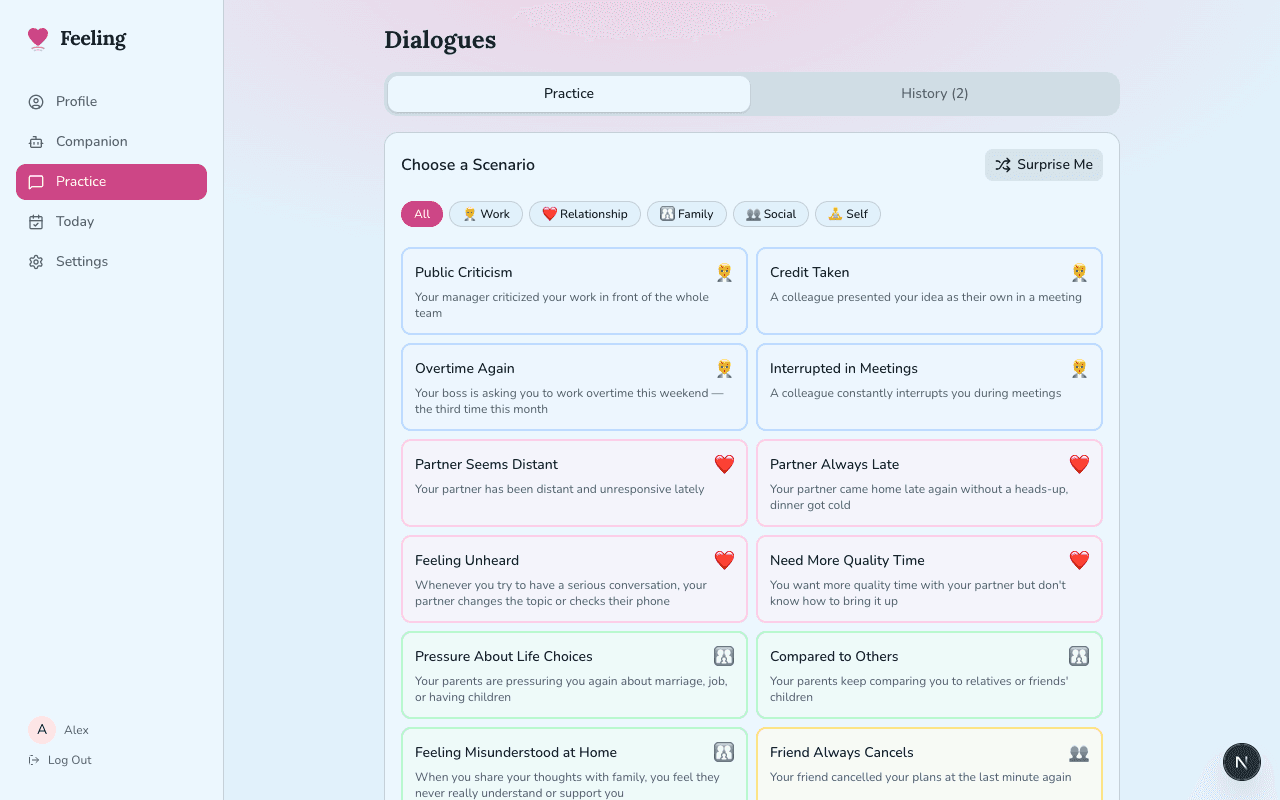Select Practice in the sidebar menu

pyautogui.click(x=111, y=182)
